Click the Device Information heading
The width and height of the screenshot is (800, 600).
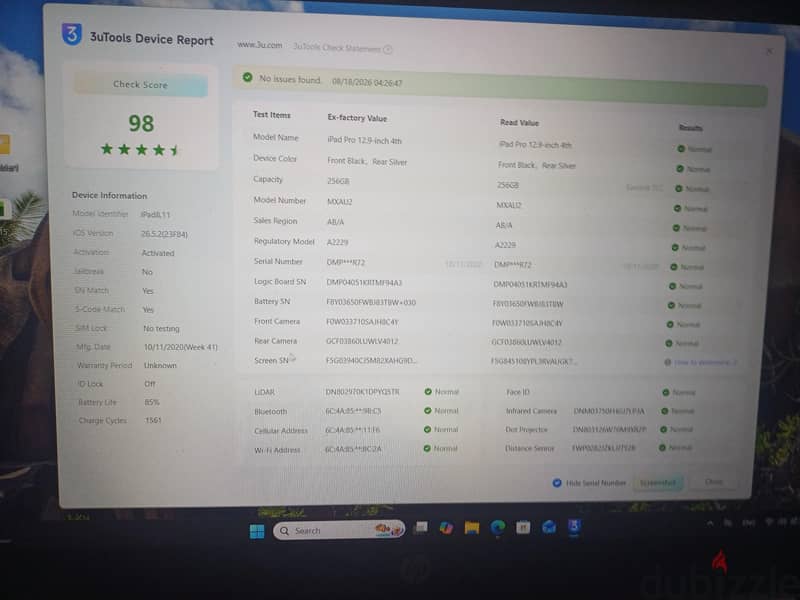[109, 195]
